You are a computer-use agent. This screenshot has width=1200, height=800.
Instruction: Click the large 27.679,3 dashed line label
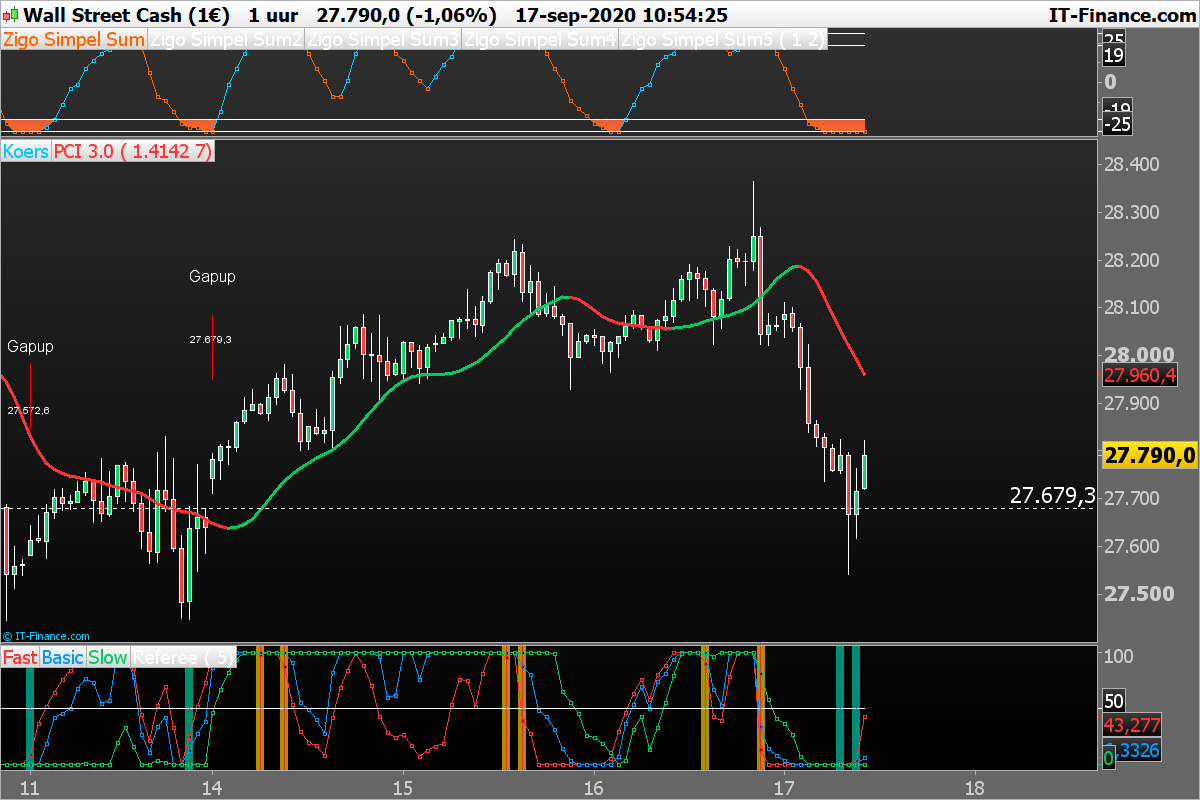1052,495
